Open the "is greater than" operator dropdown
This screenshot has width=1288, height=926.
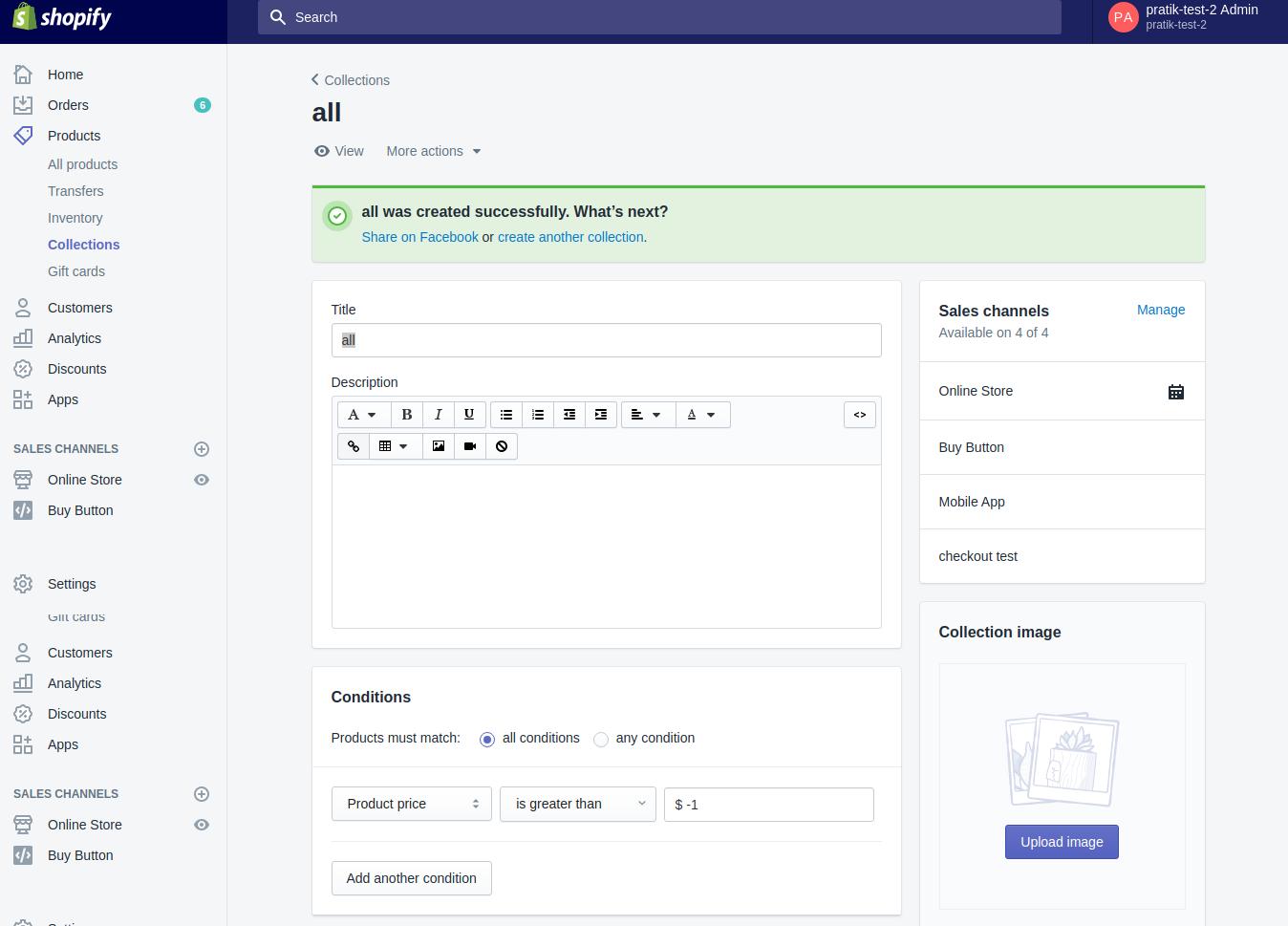pos(577,804)
